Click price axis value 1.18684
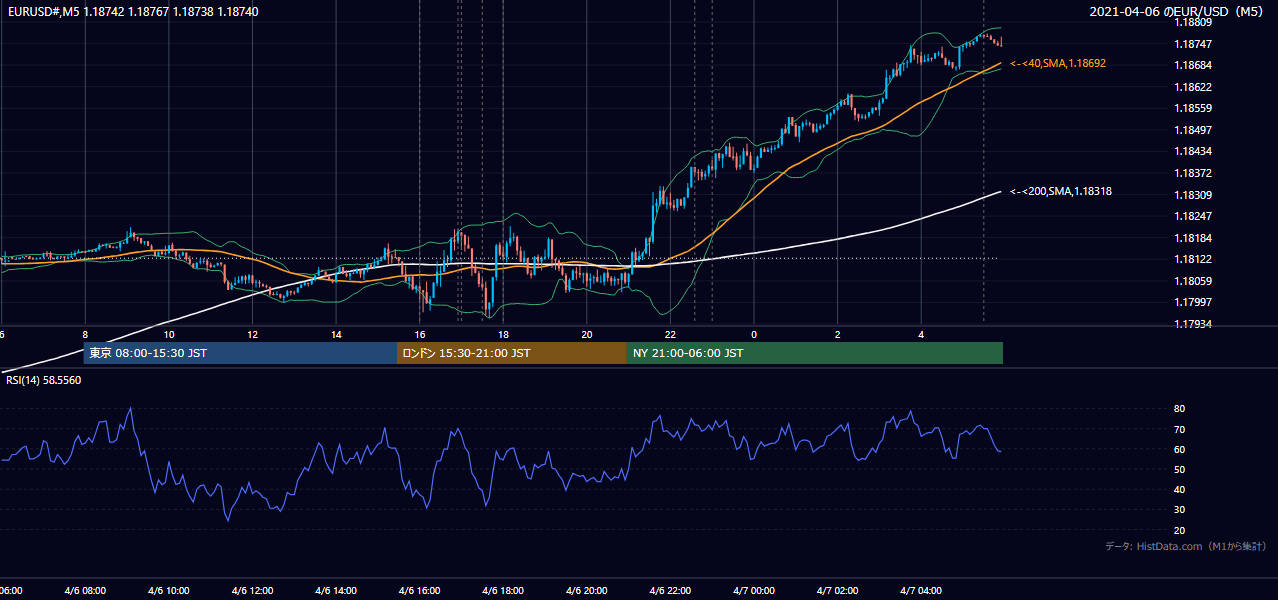1278x600 pixels. pos(1192,65)
